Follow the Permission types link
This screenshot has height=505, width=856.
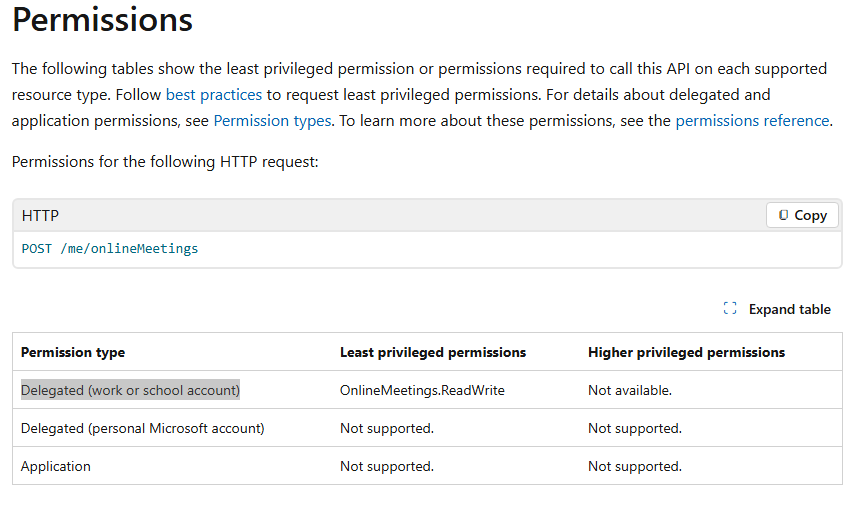(272, 121)
